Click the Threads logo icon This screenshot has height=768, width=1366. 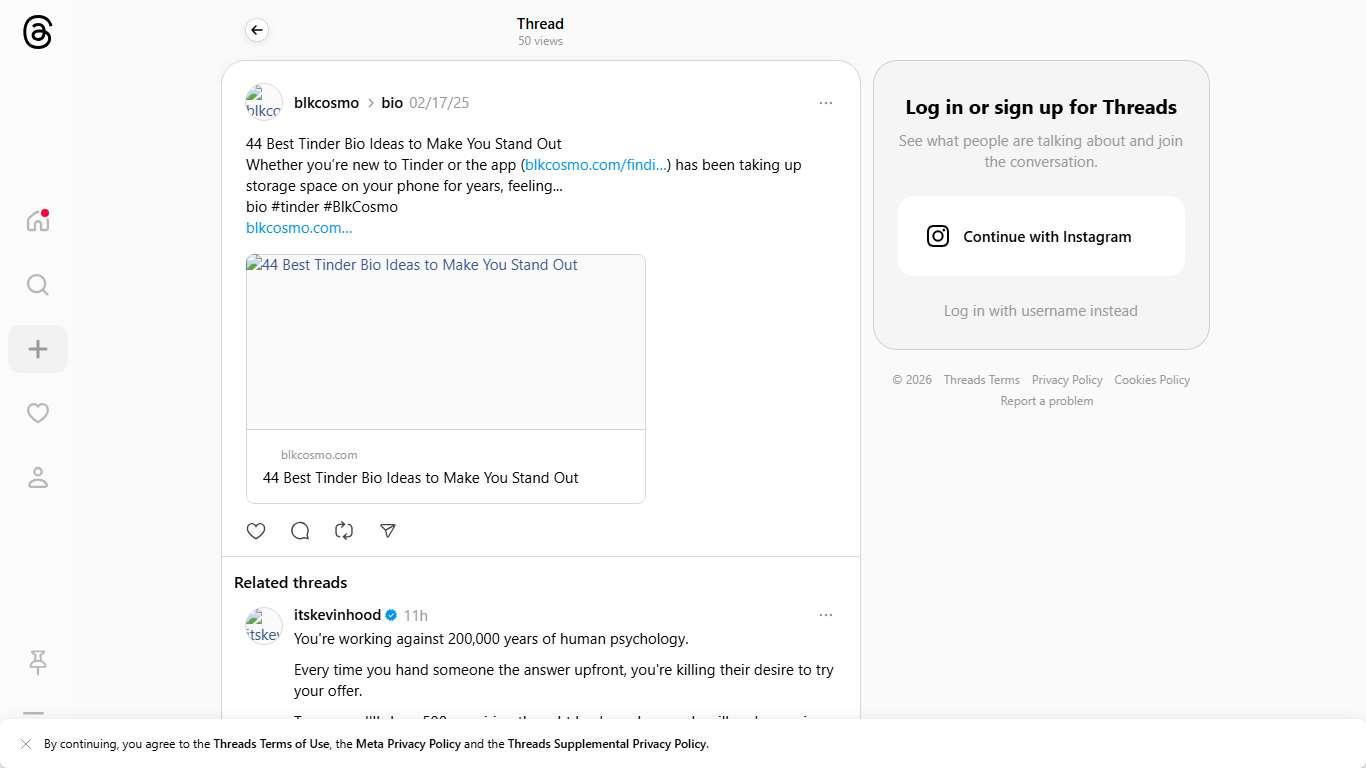click(x=37, y=33)
